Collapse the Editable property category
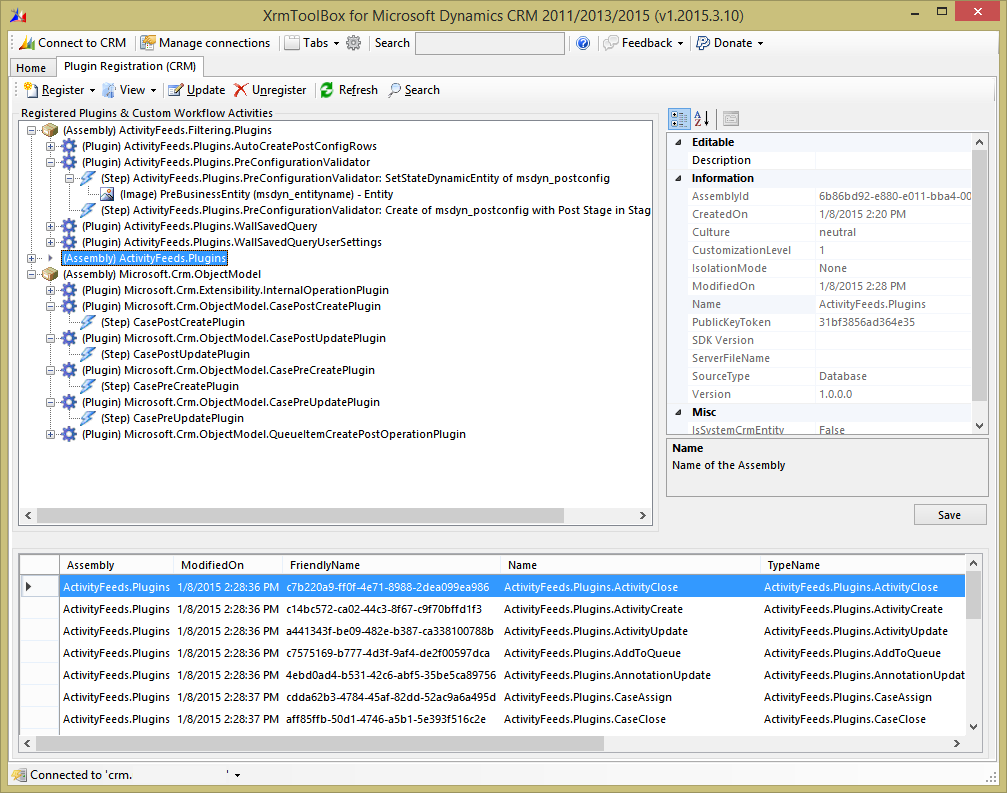 point(678,143)
